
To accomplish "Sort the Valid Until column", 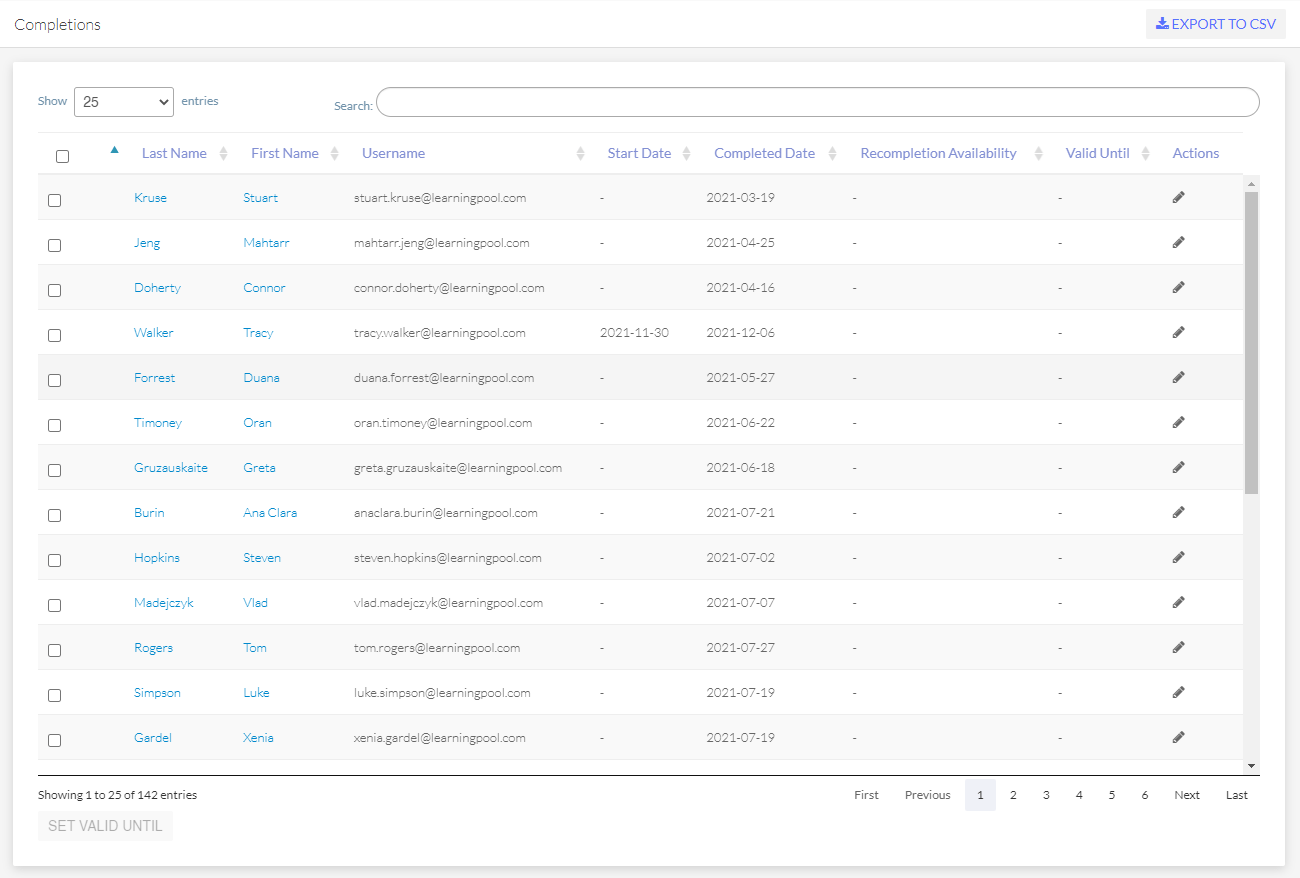I will pos(1097,153).
